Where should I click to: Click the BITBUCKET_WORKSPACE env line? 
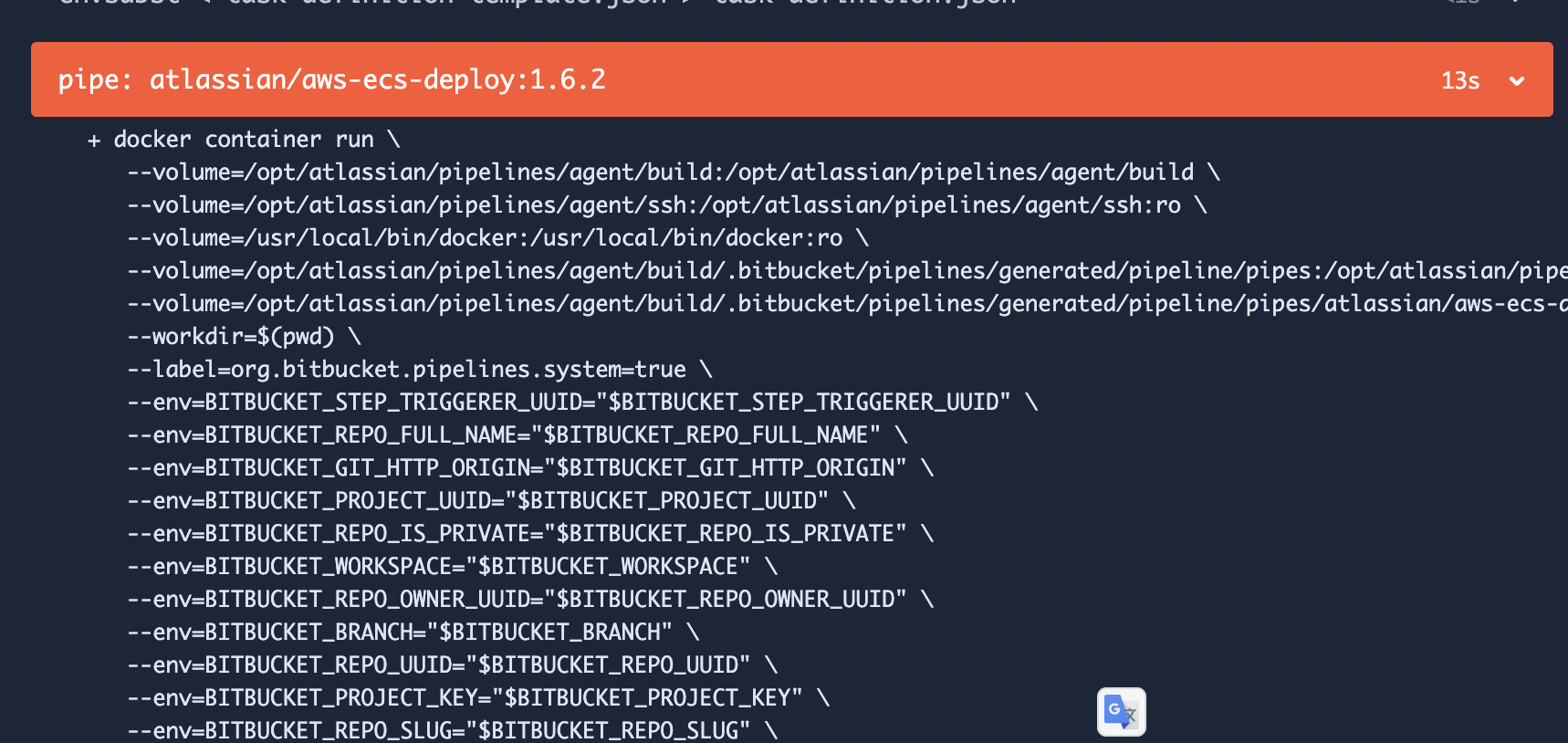pos(453,566)
